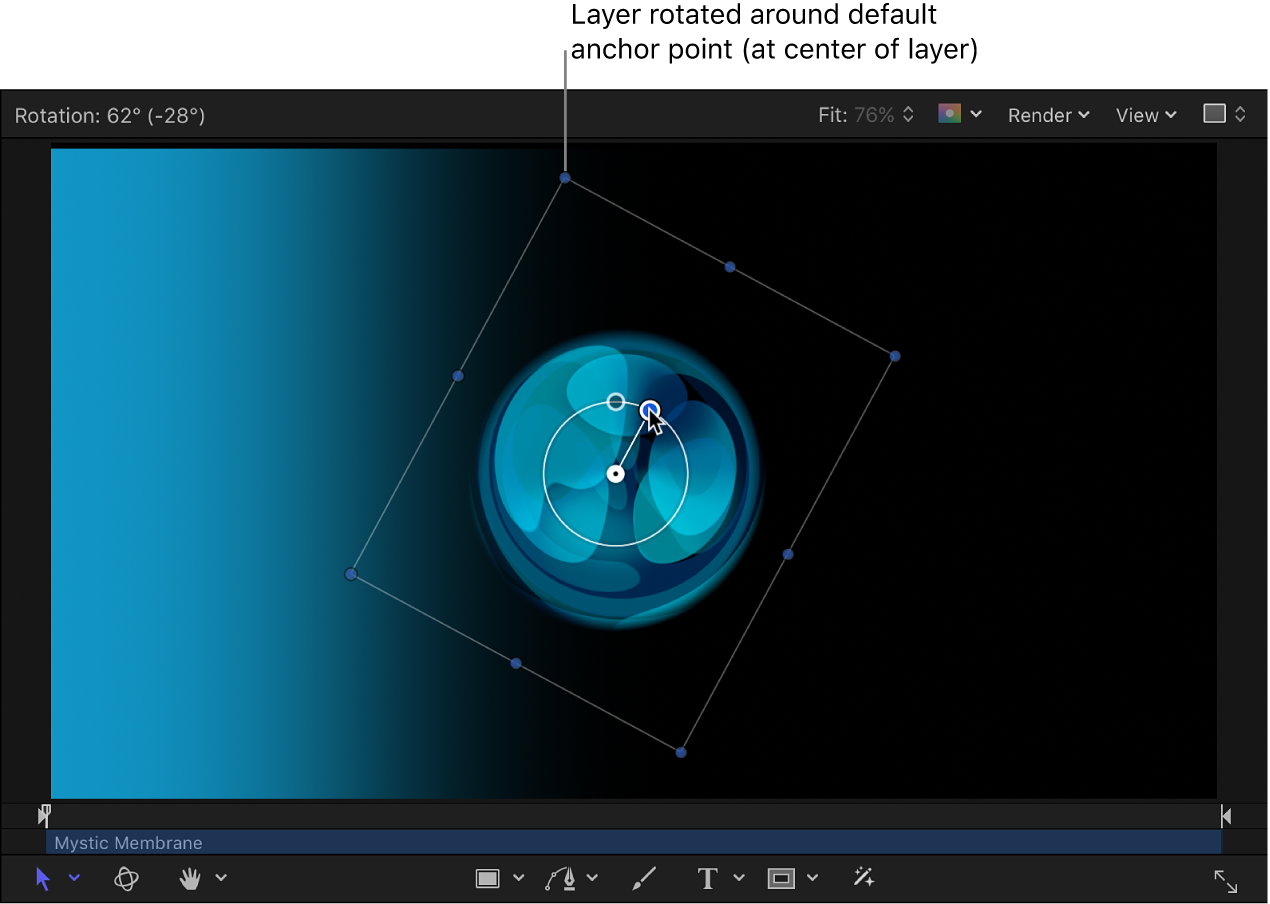Click the Fit 76% zoom stepper
Viewport: 1270px width, 904px height.
click(907, 114)
